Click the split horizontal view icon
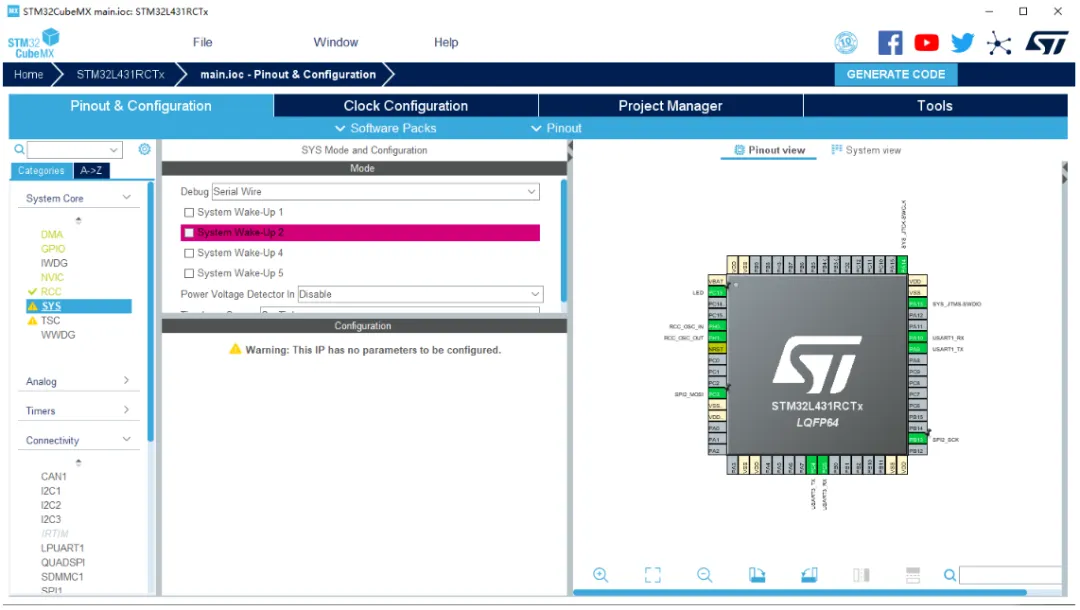 pos(913,575)
